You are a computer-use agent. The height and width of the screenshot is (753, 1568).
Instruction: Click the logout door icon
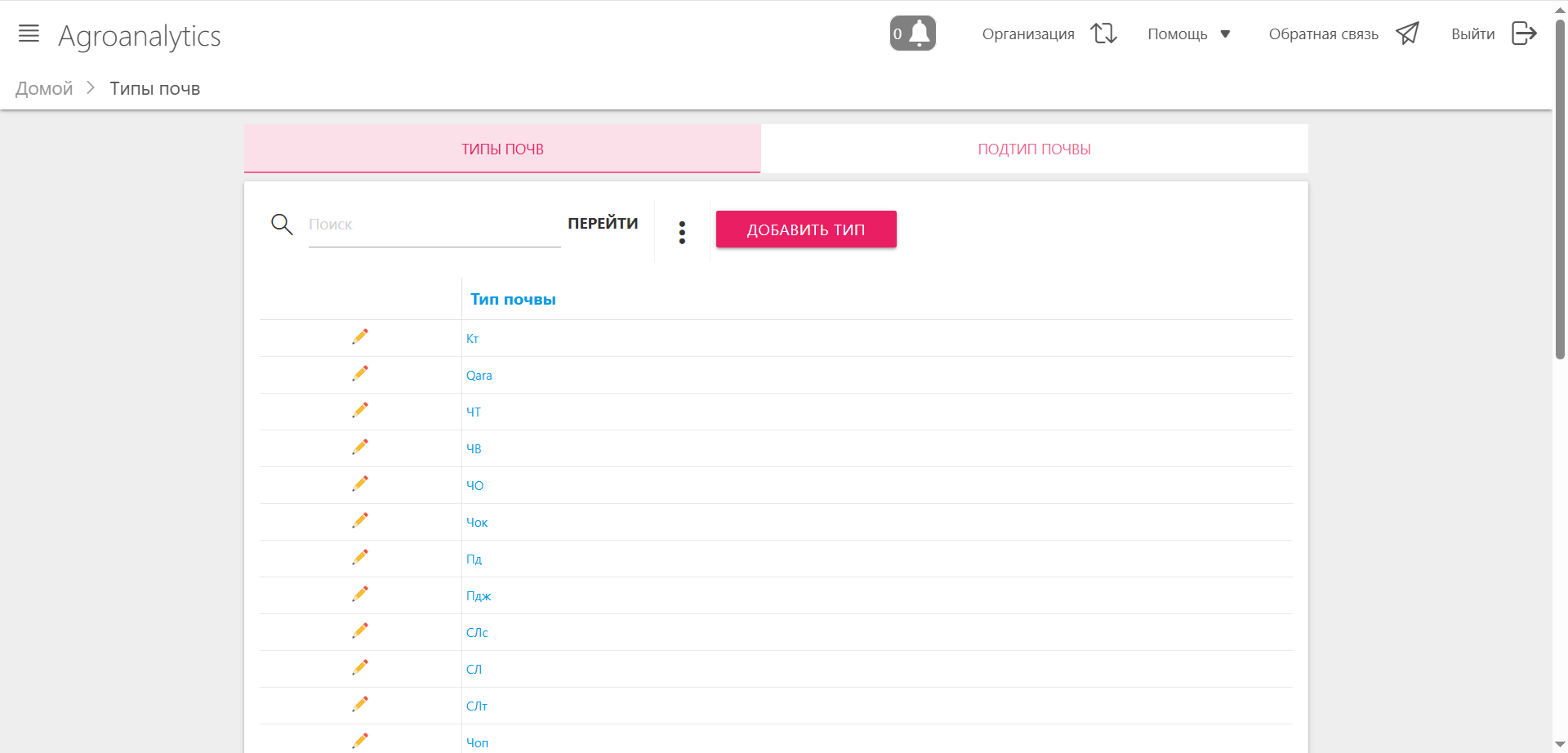pyautogui.click(x=1524, y=33)
